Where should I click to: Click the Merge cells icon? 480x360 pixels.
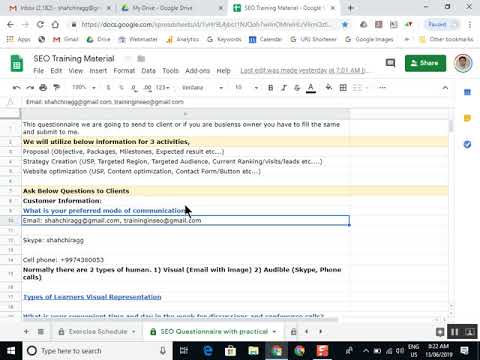357,88
